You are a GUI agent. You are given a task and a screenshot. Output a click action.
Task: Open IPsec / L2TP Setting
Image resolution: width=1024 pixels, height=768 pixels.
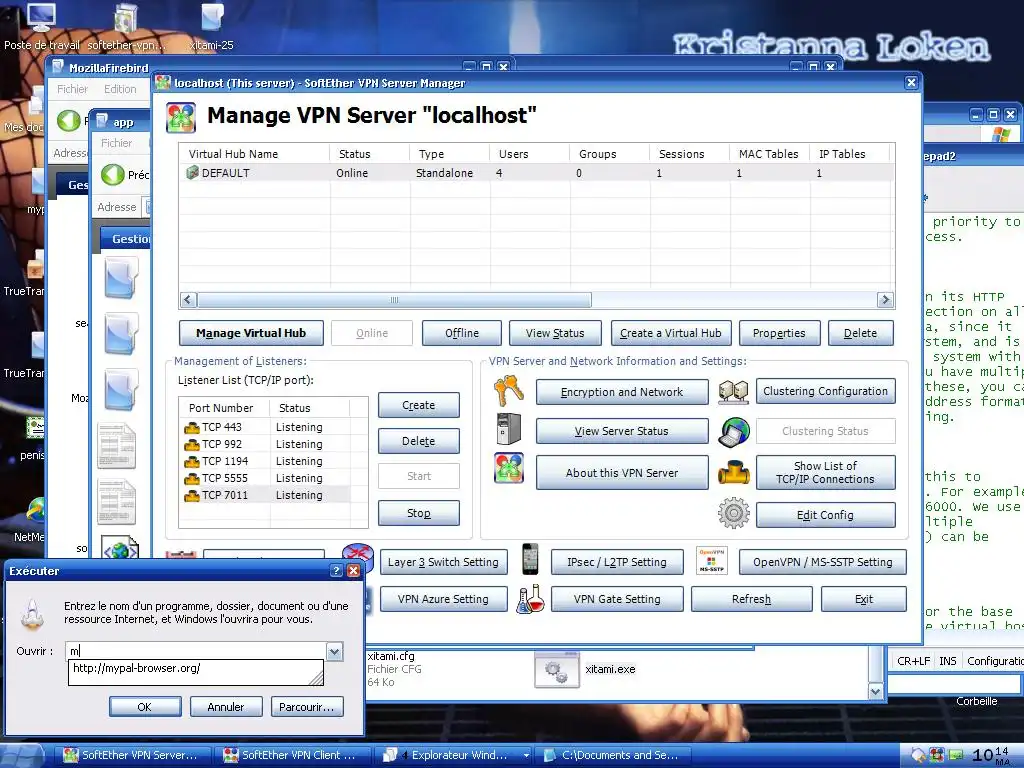click(x=617, y=562)
